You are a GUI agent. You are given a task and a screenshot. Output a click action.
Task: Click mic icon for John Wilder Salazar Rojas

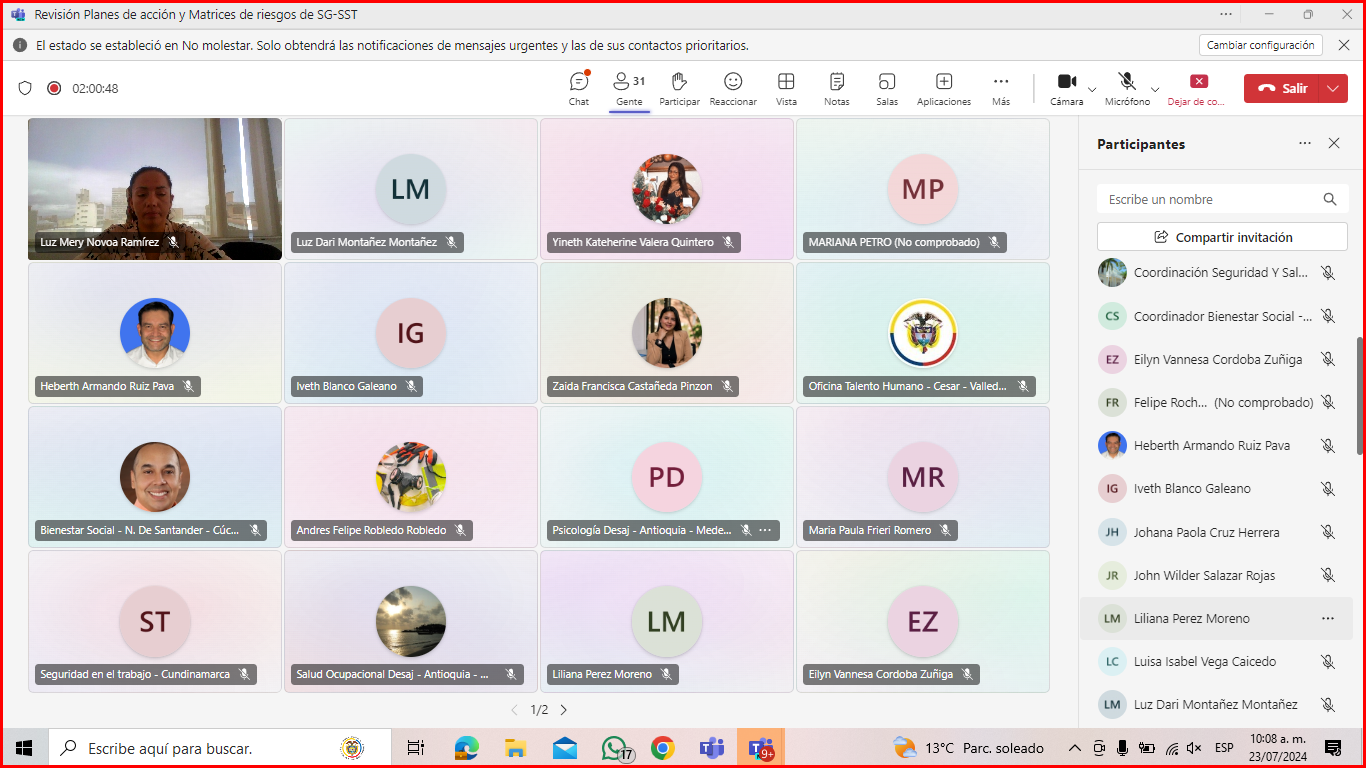pyautogui.click(x=1328, y=575)
